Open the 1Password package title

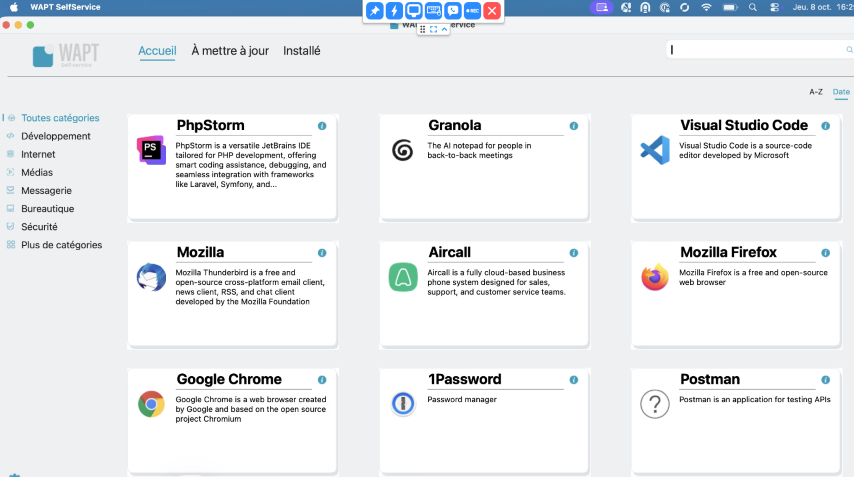[465, 379]
